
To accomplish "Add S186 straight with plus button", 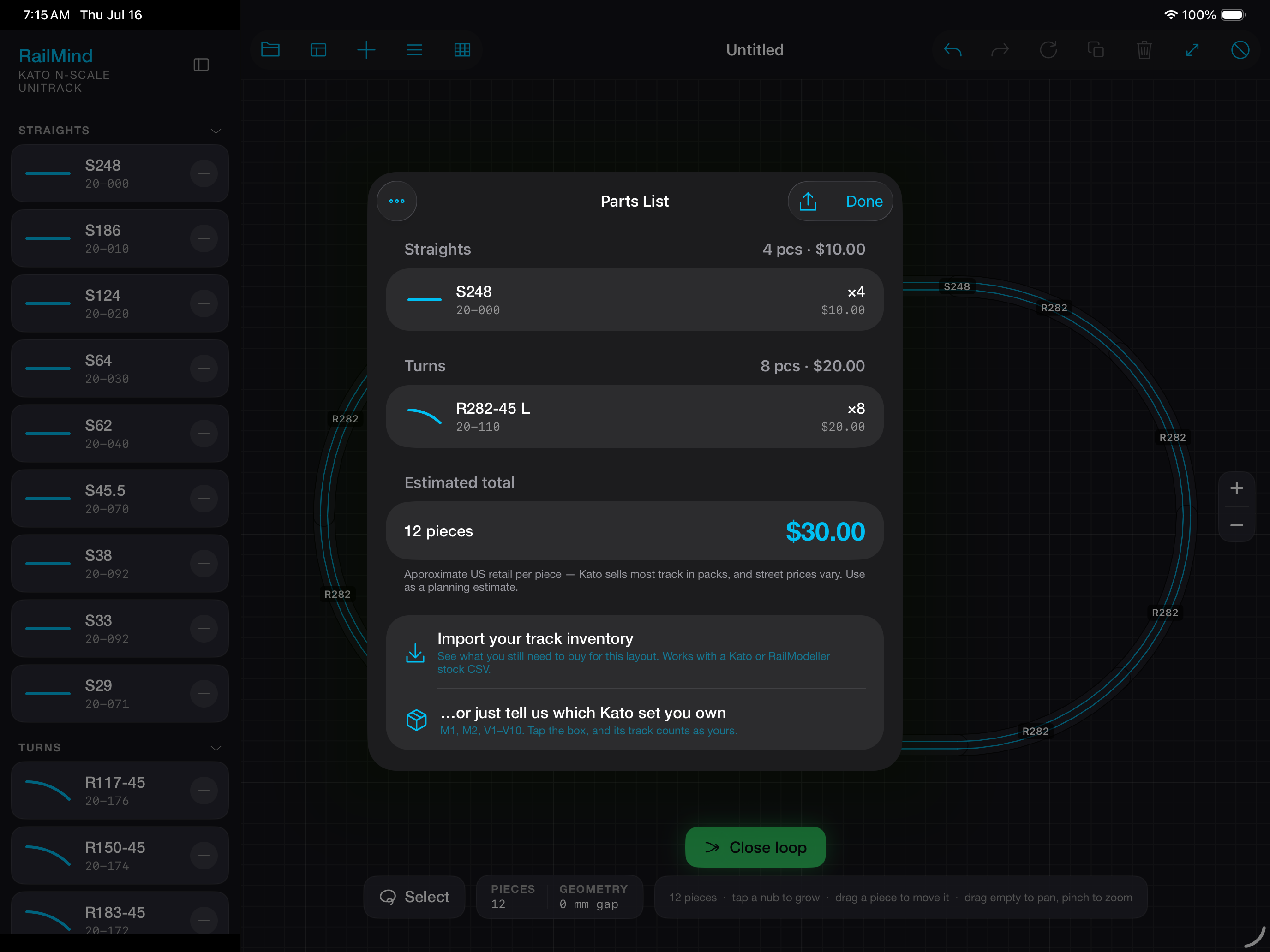I will point(204,238).
